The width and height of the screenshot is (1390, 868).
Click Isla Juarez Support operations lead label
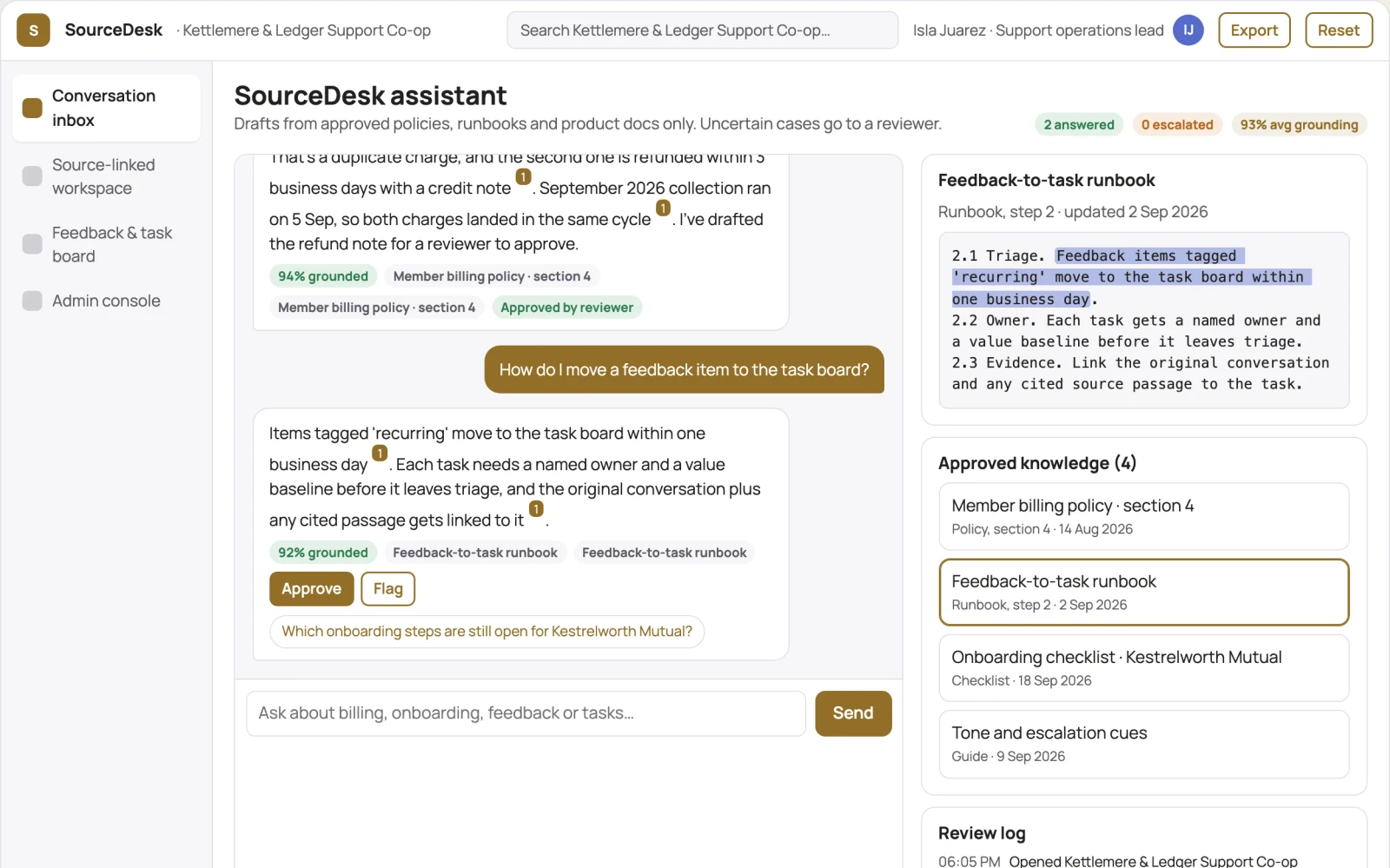[1038, 30]
